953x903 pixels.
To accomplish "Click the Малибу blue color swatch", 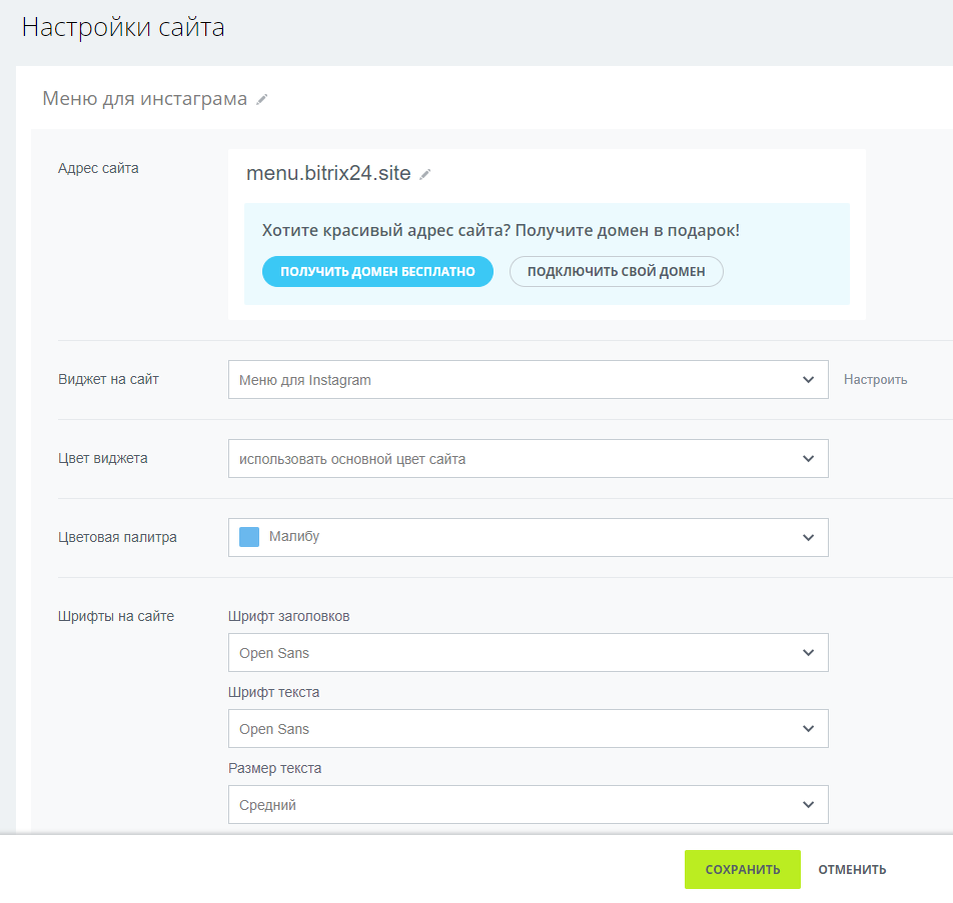I will tap(249, 537).
